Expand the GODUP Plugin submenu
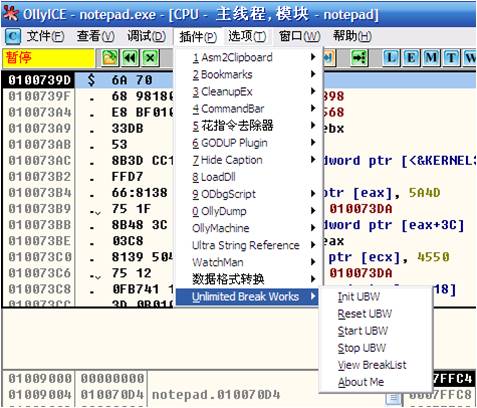Image resolution: width=477 pixels, height=408 pixels. click(248, 143)
